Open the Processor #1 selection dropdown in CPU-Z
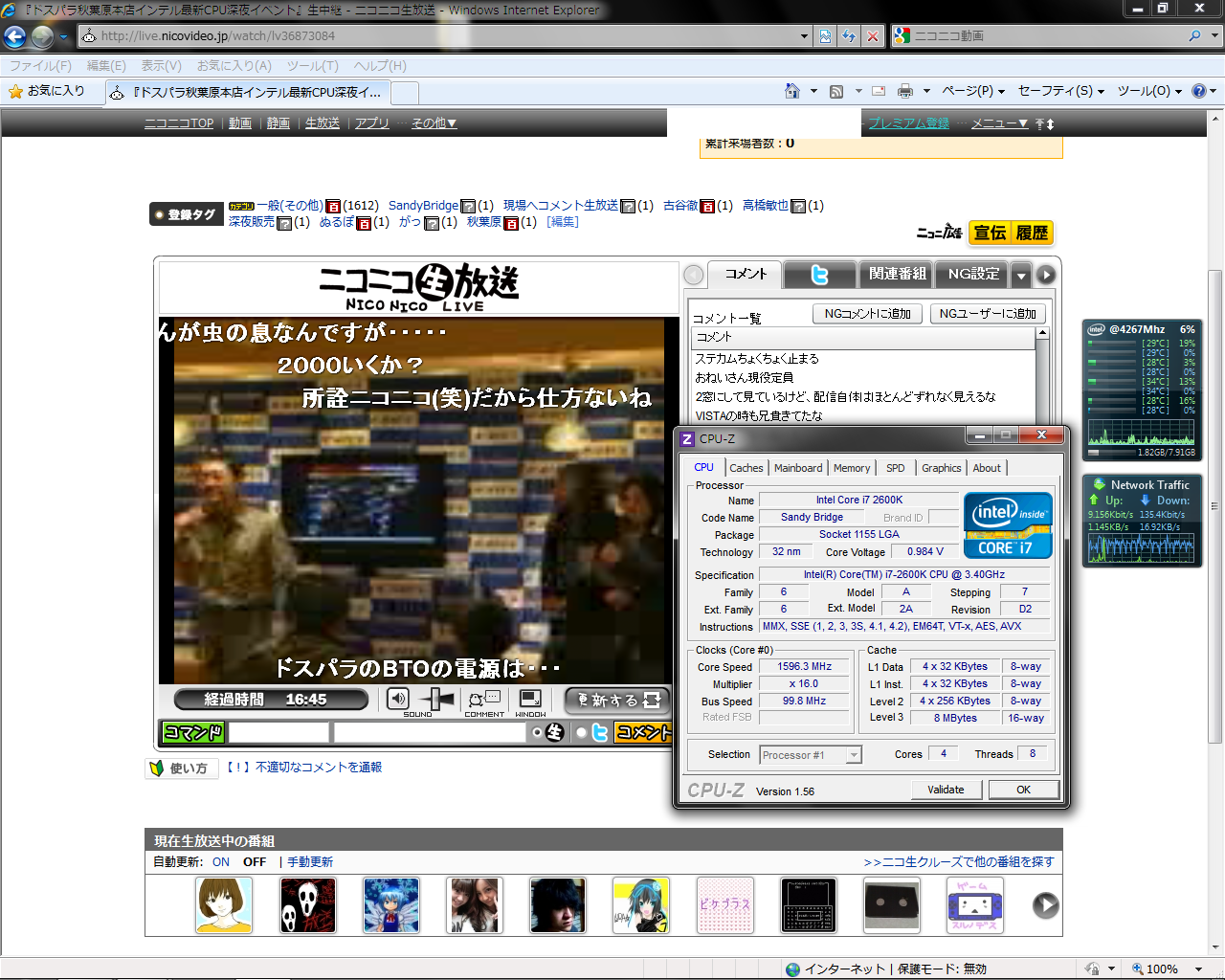 853,755
